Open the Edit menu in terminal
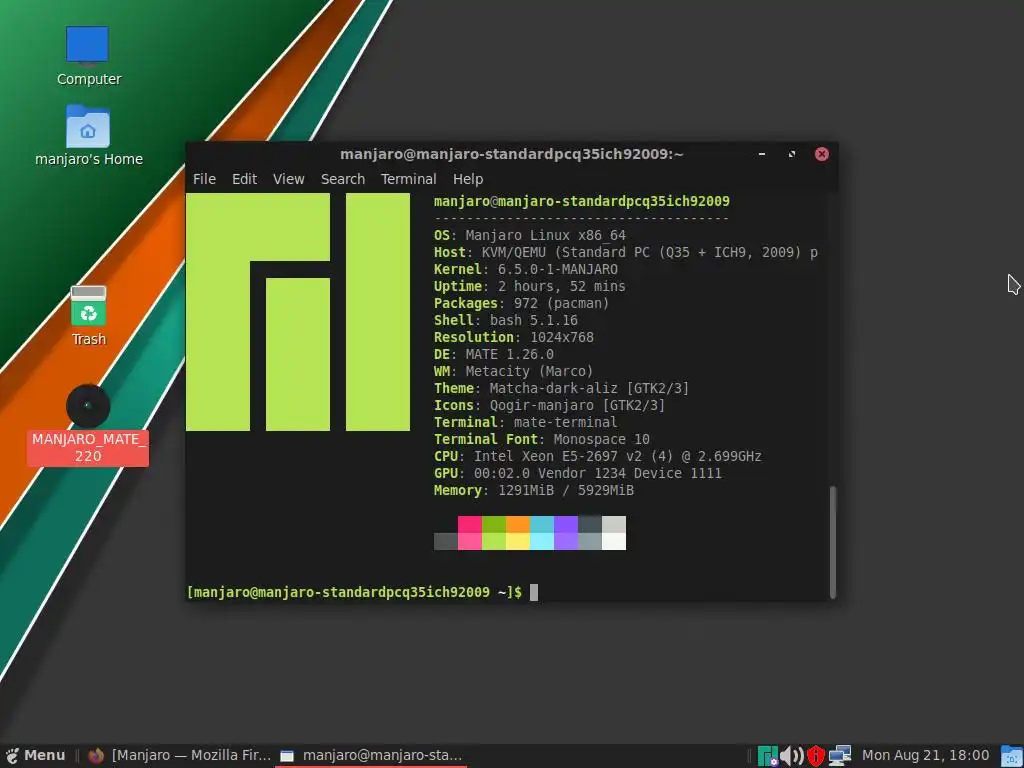The width and height of the screenshot is (1024, 768). 244,179
